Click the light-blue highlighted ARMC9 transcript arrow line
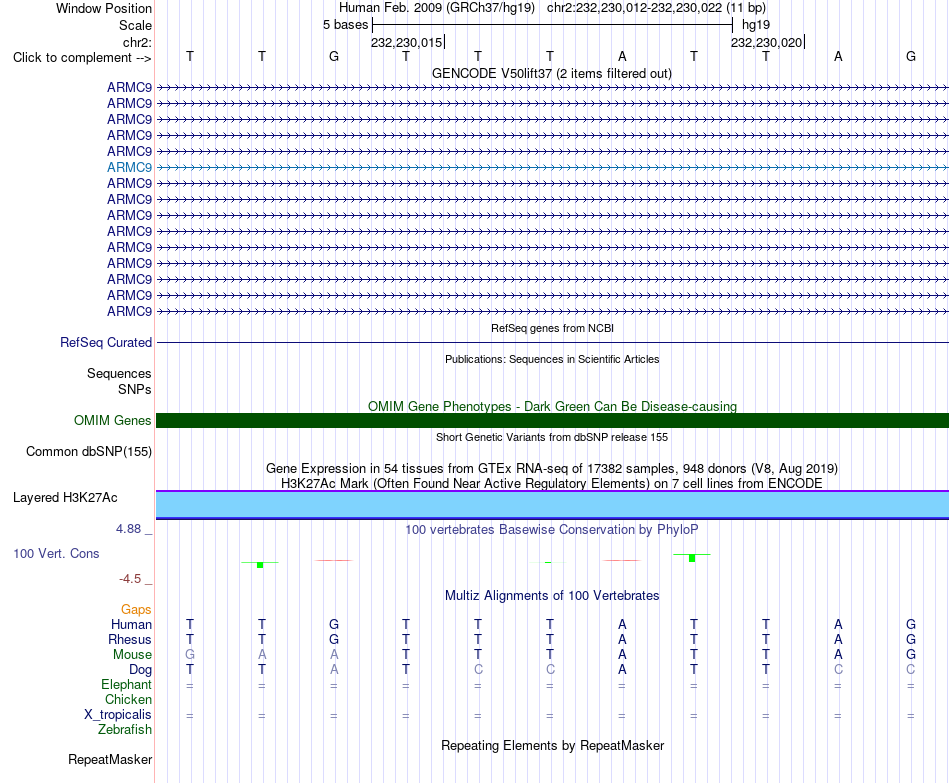Screen dimensions: 950x783 (552, 167)
